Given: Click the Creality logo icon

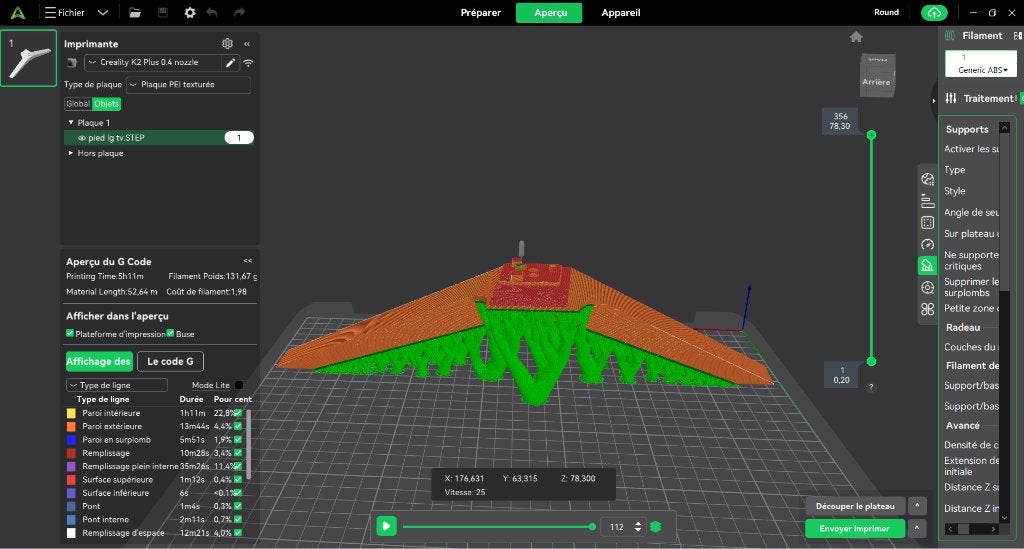Looking at the screenshot, I should coord(18,12).
